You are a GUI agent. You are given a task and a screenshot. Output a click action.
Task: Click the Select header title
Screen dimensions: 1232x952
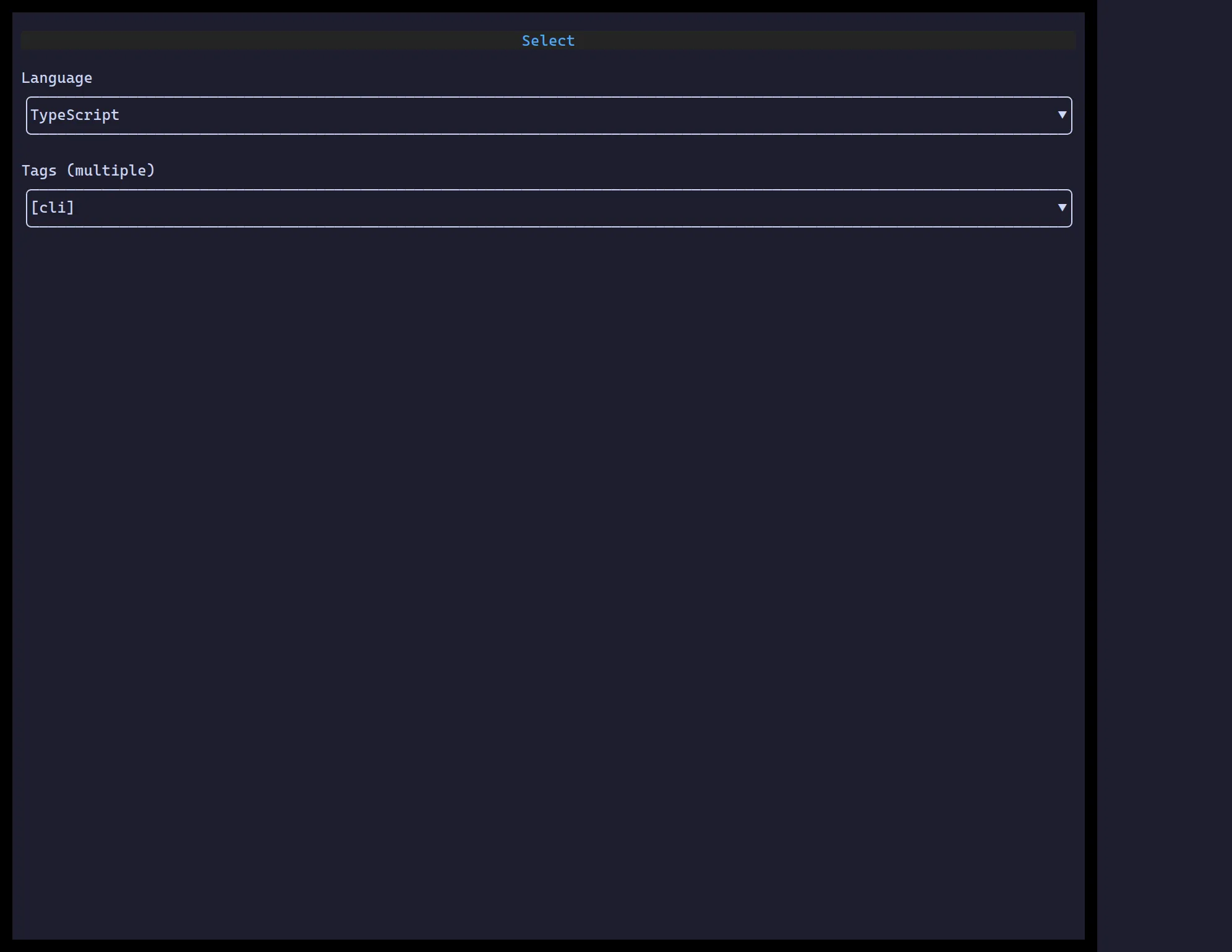pos(548,41)
